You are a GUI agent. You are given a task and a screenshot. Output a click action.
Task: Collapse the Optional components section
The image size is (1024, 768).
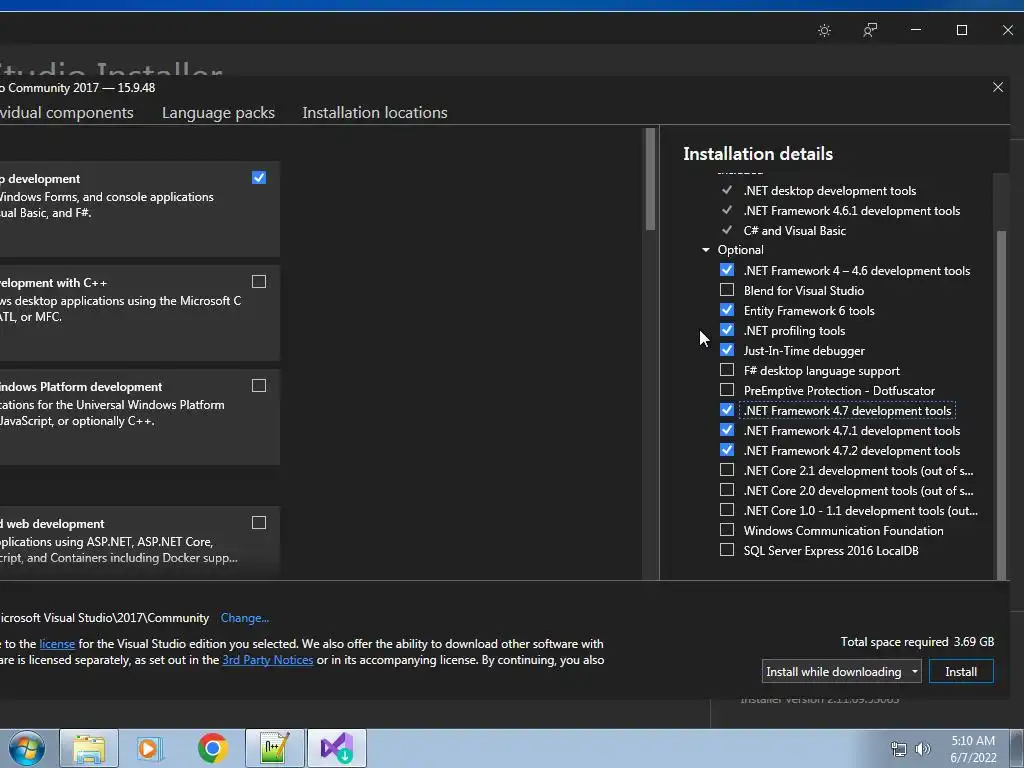point(705,250)
